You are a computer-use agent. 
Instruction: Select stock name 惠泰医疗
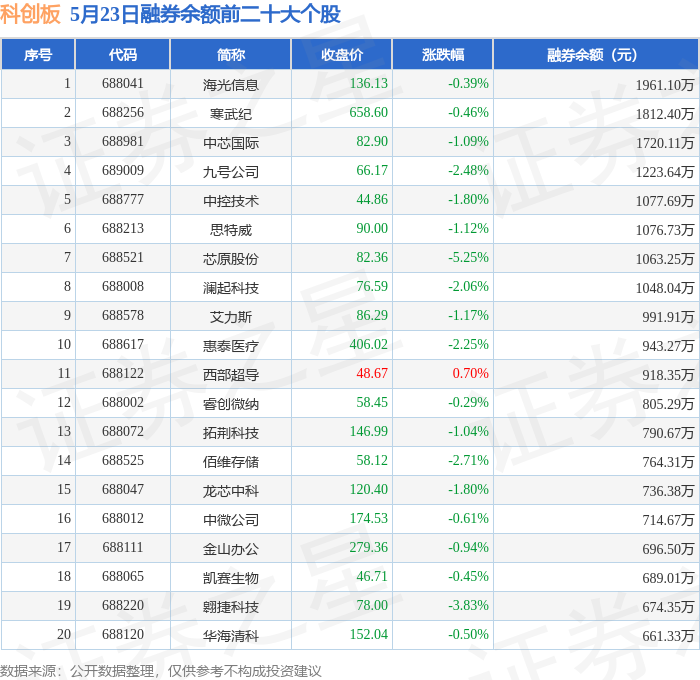coord(231,346)
